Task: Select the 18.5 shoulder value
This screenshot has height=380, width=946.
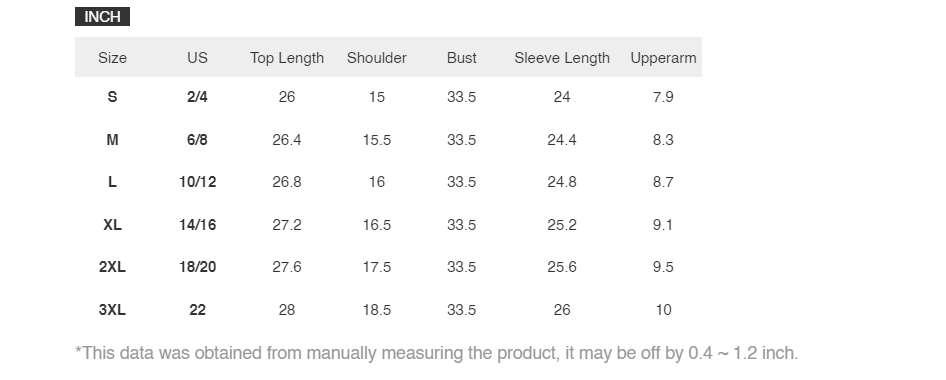Action: pyautogui.click(x=376, y=310)
